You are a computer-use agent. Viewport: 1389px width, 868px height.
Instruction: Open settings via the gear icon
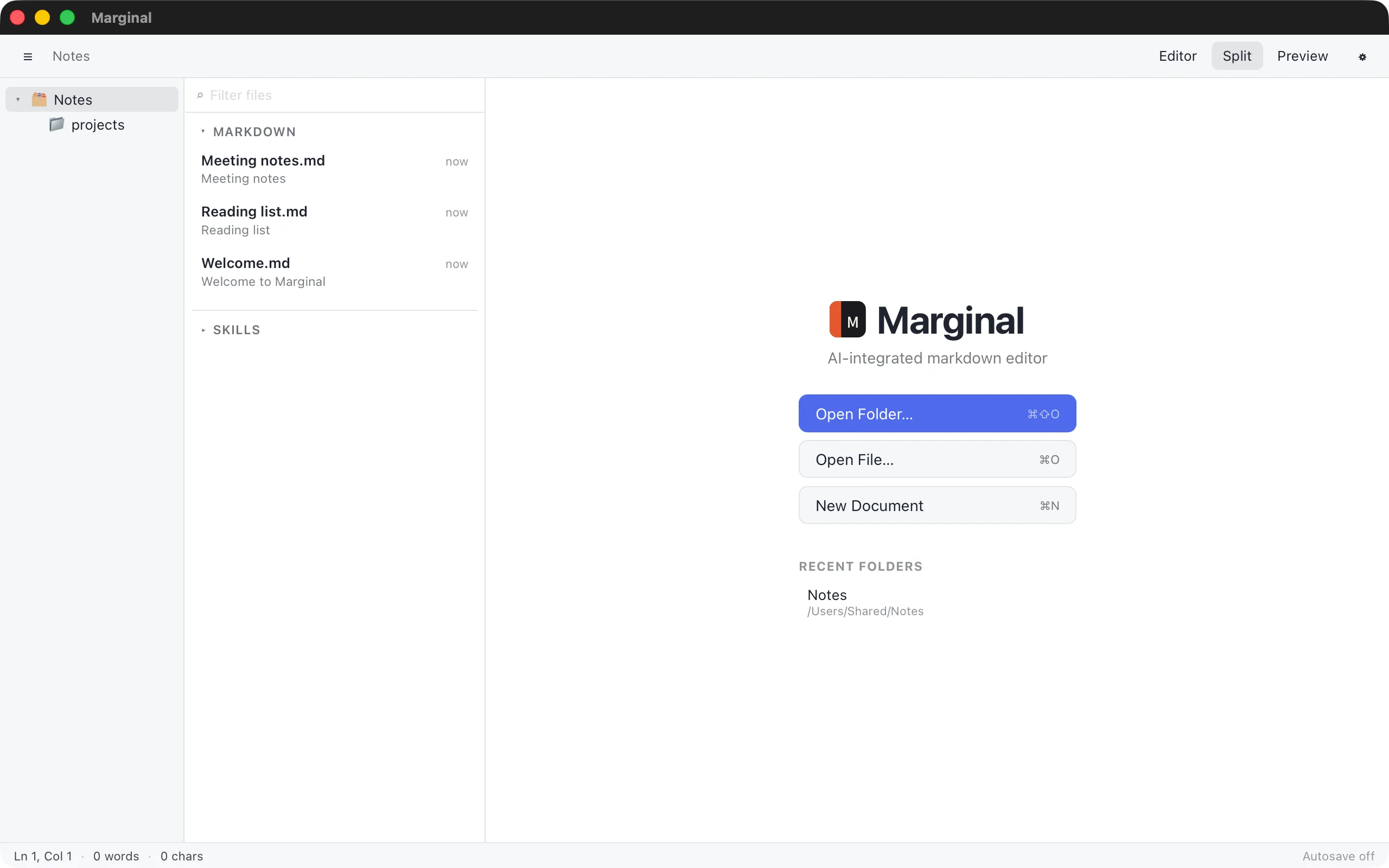pyautogui.click(x=1362, y=56)
